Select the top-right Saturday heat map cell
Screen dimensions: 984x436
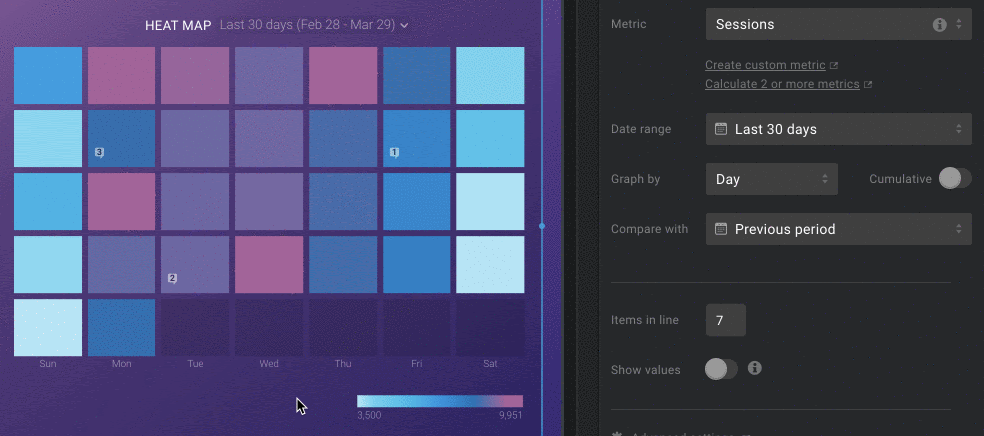click(490, 76)
